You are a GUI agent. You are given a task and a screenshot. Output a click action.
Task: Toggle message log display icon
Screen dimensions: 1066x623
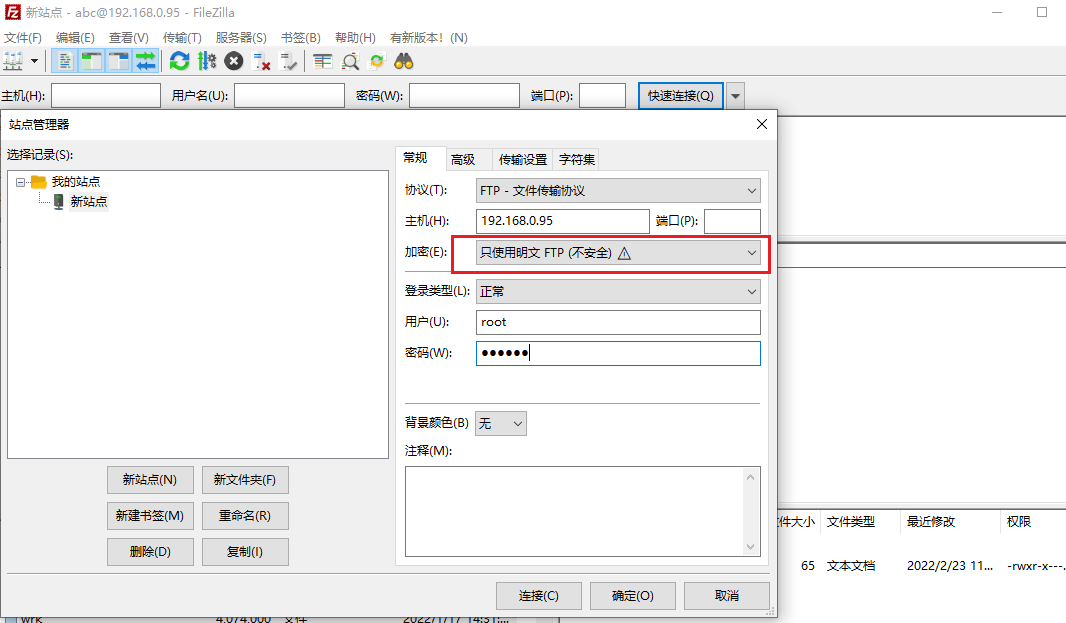coord(65,61)
